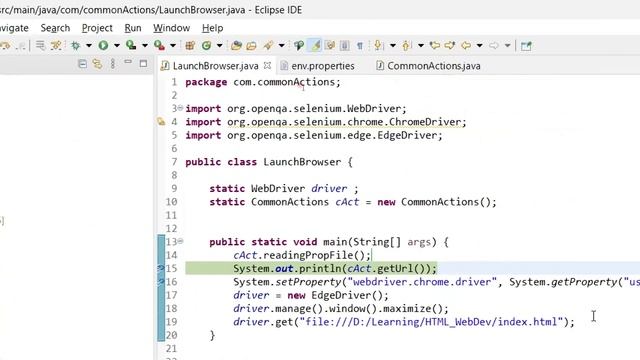Open the explorer View Menu dots
Screen dimensions: 640x360
(113, 64)
